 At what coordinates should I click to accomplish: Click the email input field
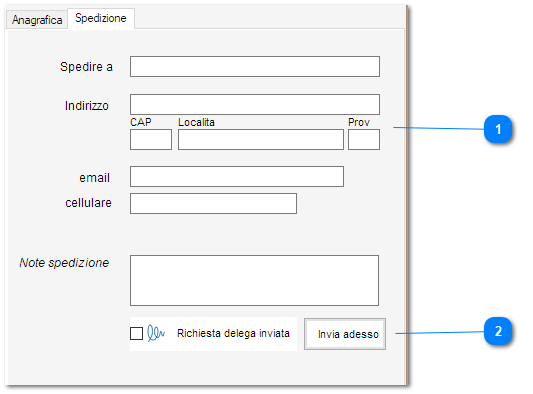click(237, 176)
